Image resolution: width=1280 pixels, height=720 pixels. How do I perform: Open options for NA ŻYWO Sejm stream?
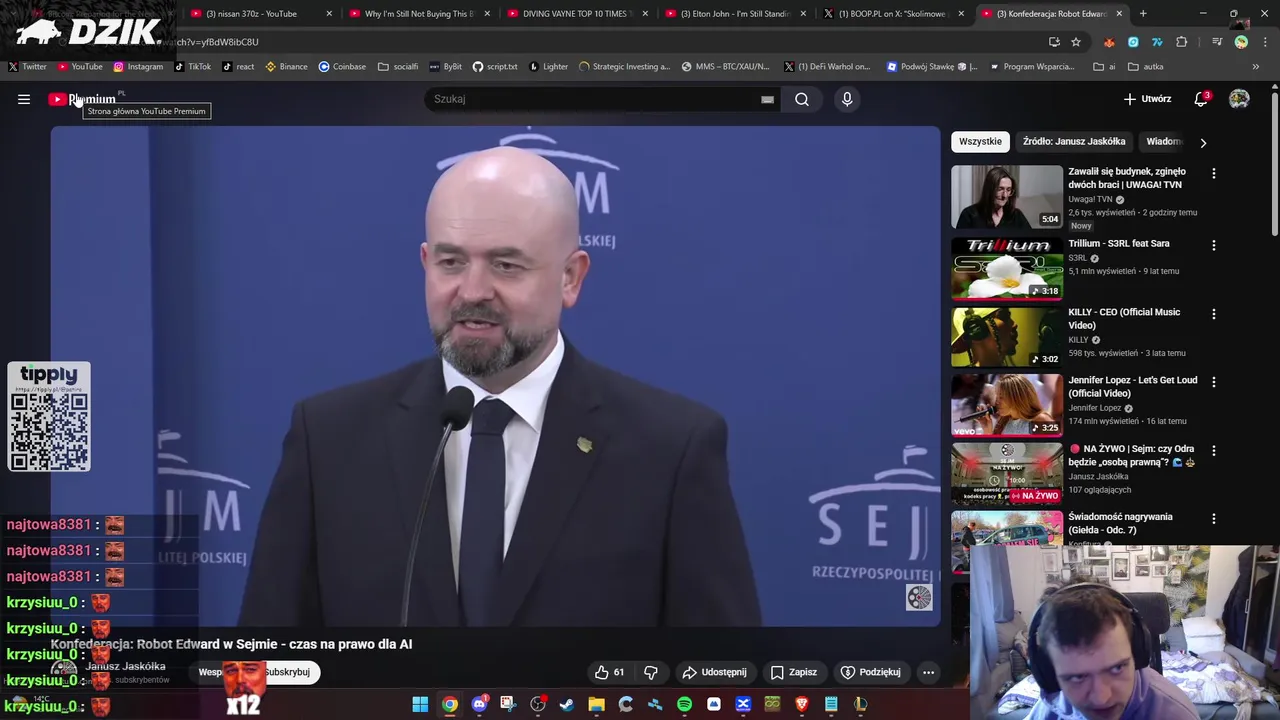point(1214,451)
